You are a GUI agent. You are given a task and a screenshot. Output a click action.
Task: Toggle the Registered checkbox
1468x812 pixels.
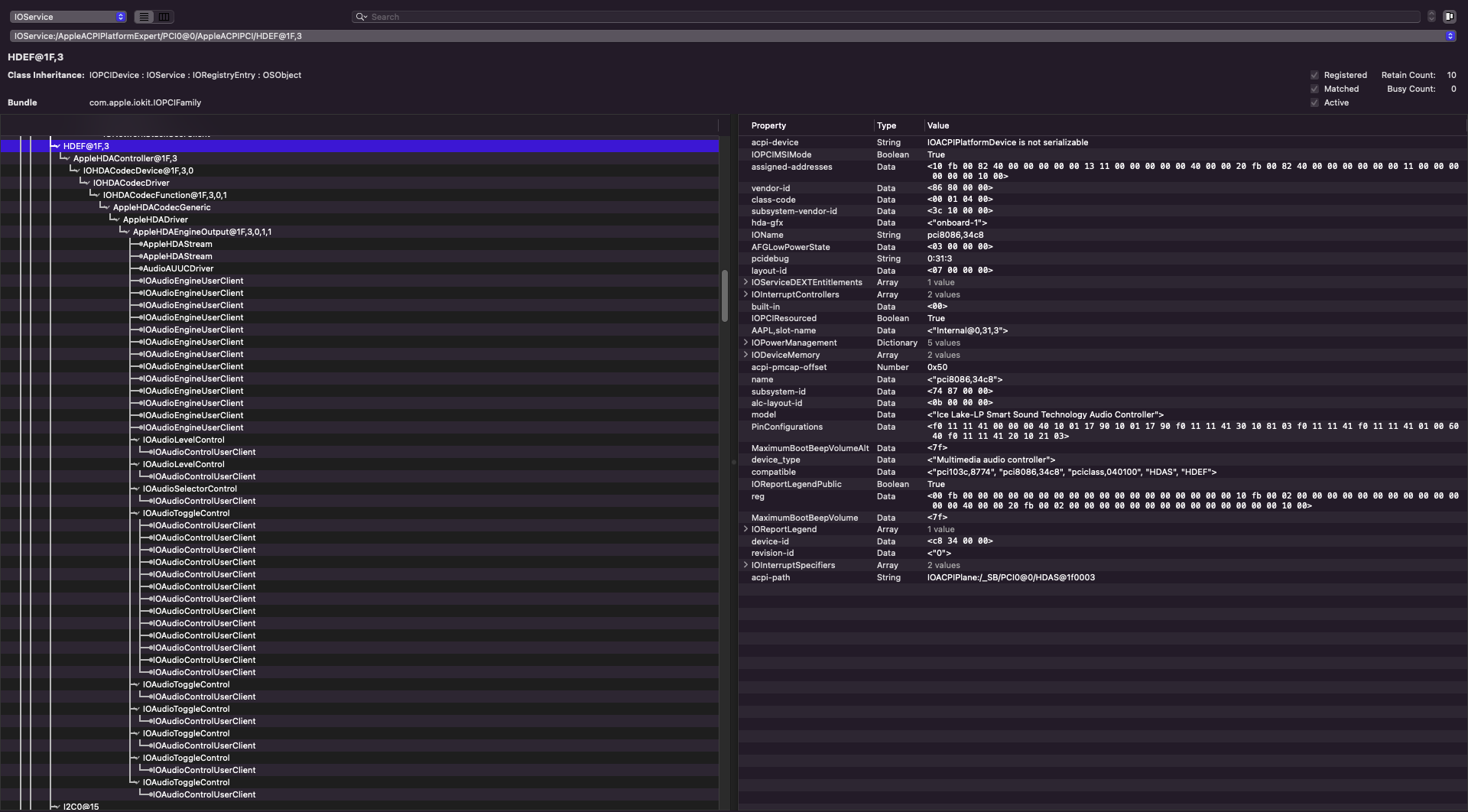click(x=1314, y=75)
